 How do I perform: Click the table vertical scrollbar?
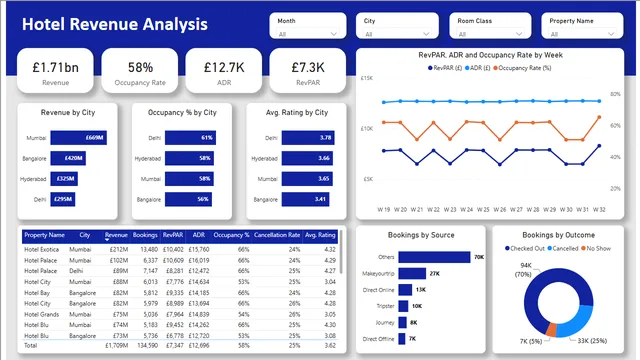[x=341, y=252]
